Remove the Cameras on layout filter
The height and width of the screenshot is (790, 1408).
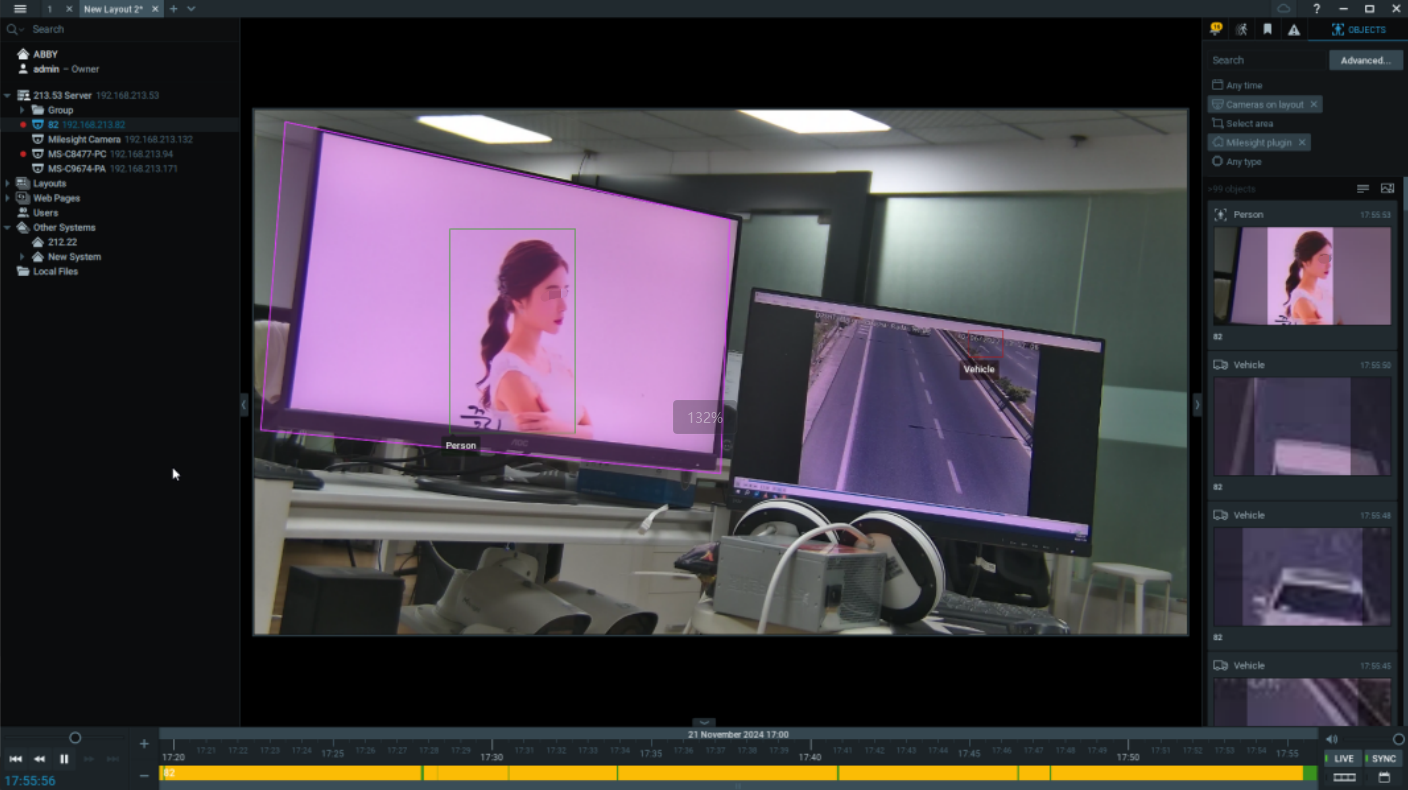tap(1314, 104)
